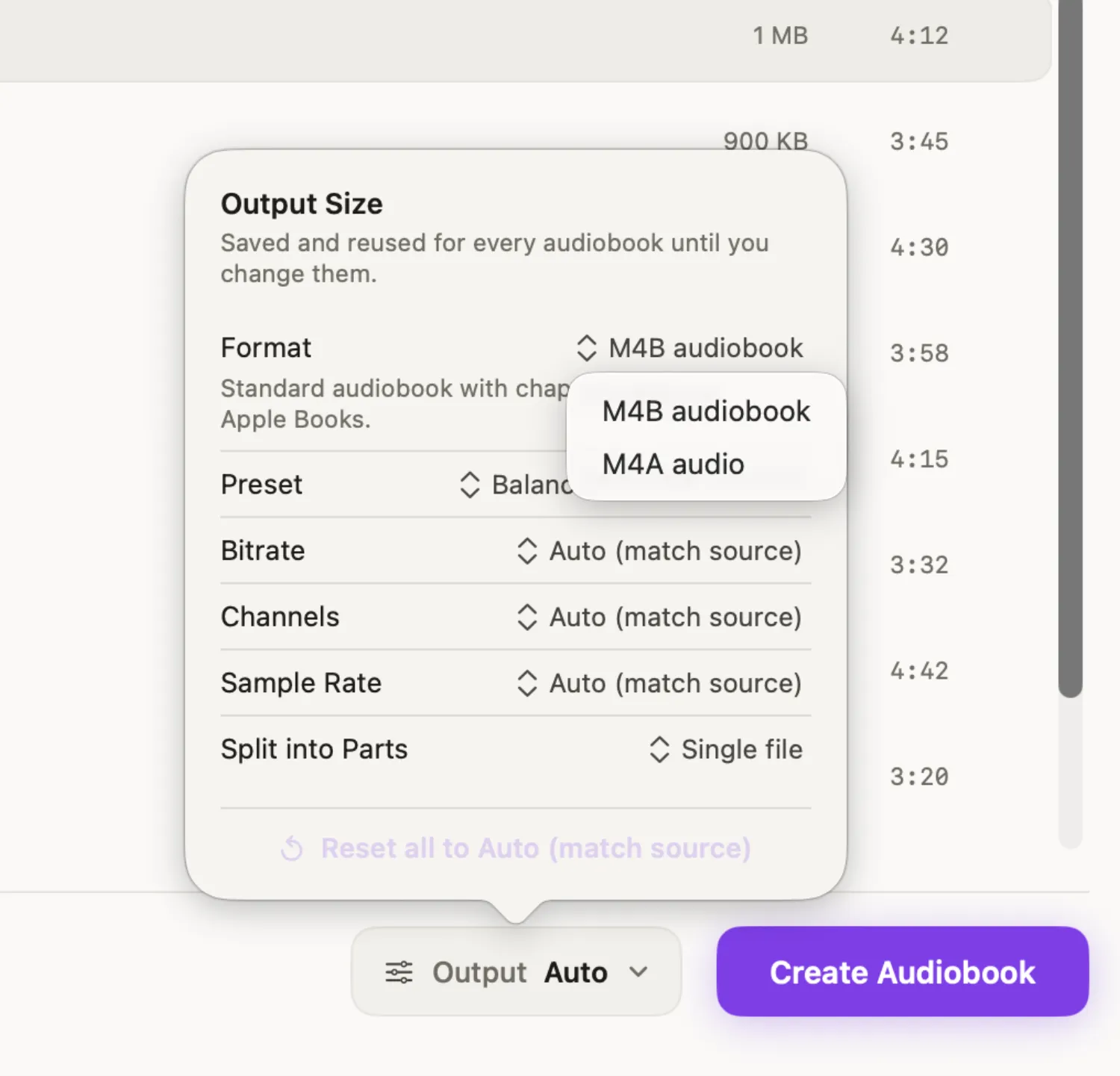Click the Split into Parts chevrons icon
Viewport: 1120px width, 1076px height.
pyautogui.click(x=659, y=750)
